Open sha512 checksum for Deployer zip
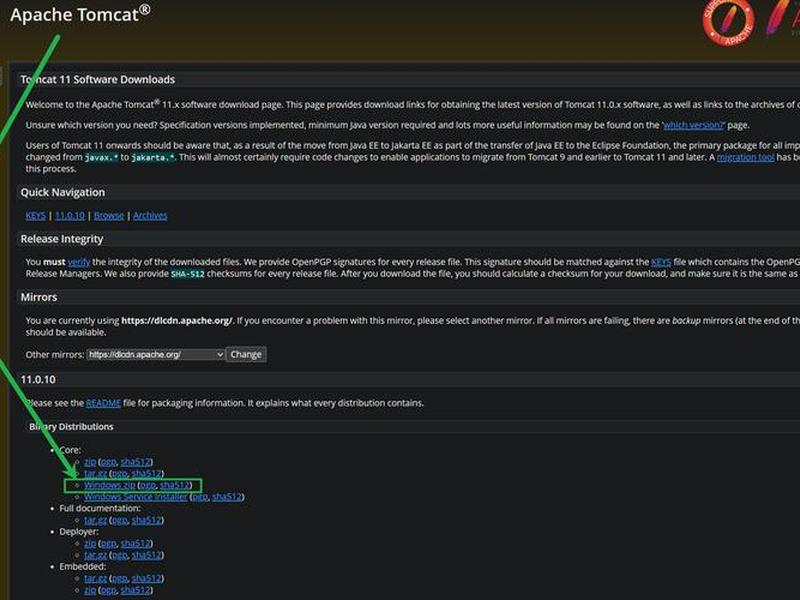 [135, 543]
